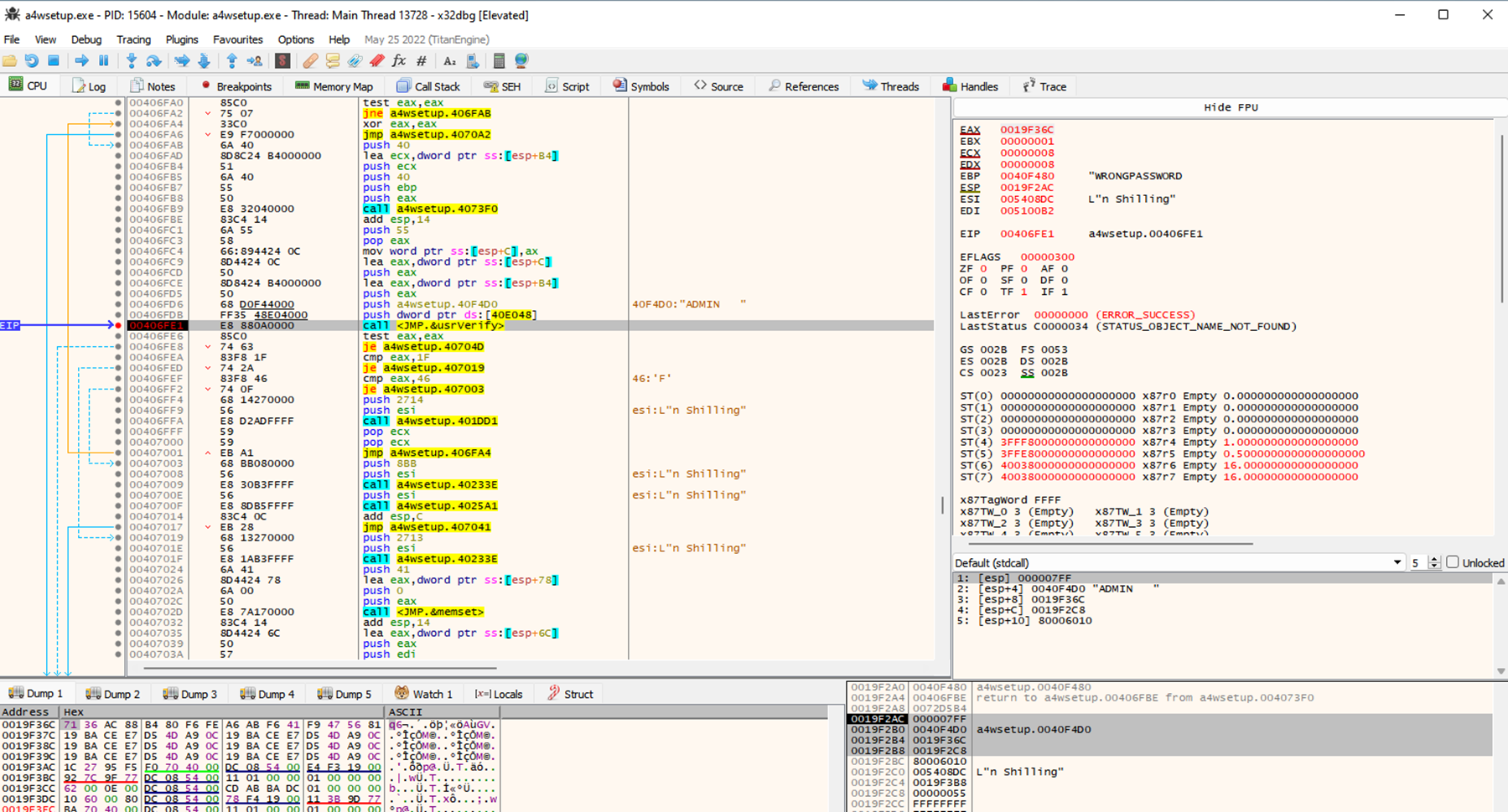The height and width of the screenshot is (812, 1508).
Task: Open the patches bandage icon
Action: pos(310,60)
